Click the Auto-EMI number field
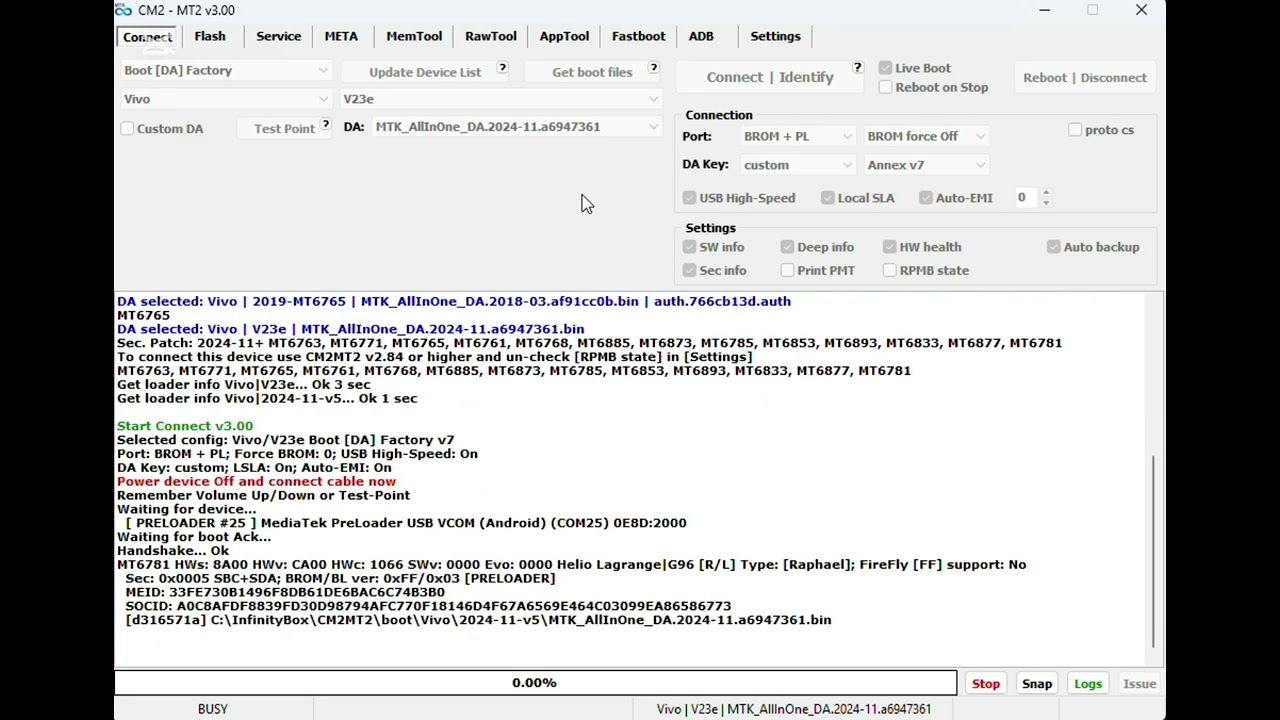 click(1027, 198)
